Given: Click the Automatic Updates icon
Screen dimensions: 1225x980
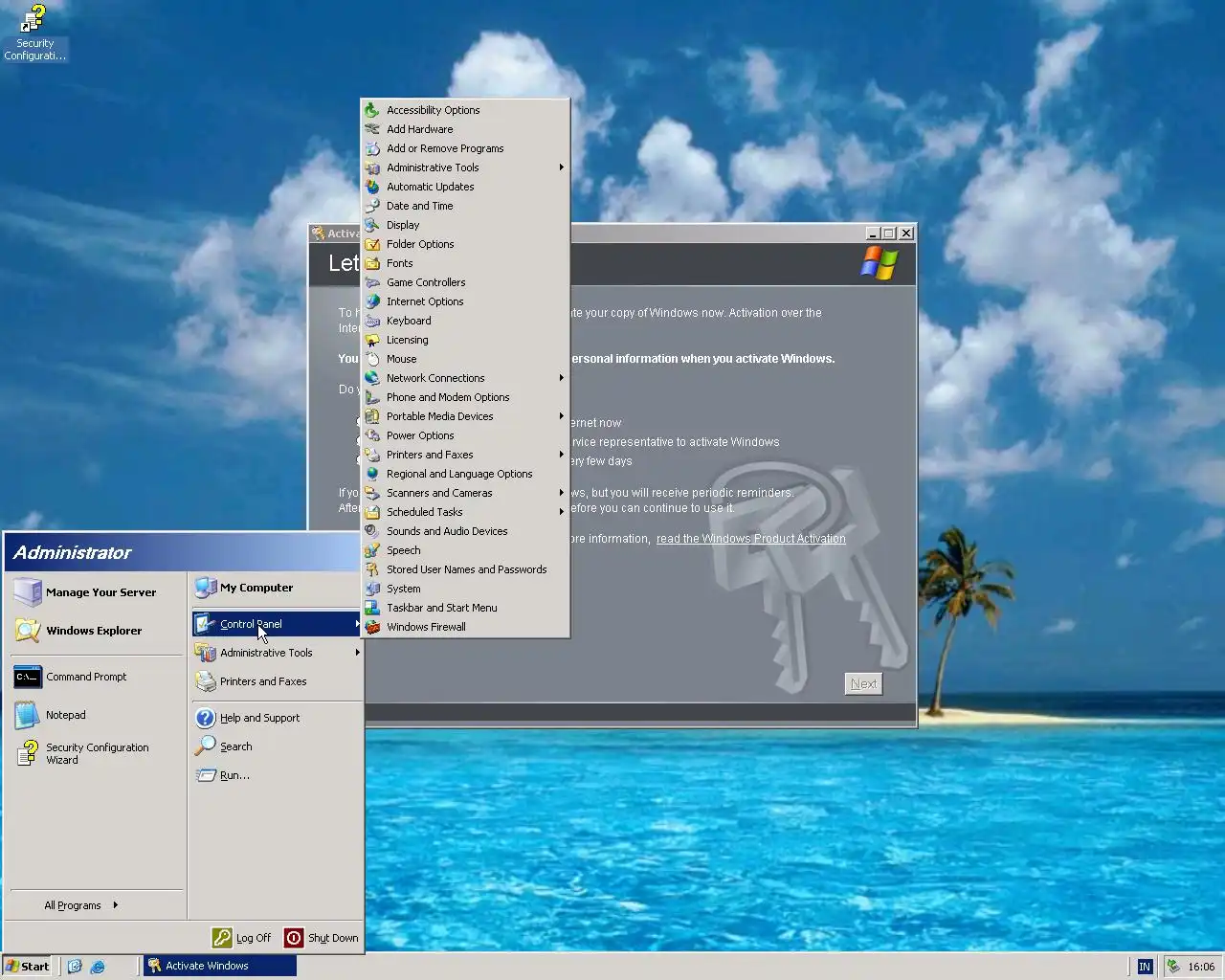Looking at the screenshot, I should click(372, 187).
